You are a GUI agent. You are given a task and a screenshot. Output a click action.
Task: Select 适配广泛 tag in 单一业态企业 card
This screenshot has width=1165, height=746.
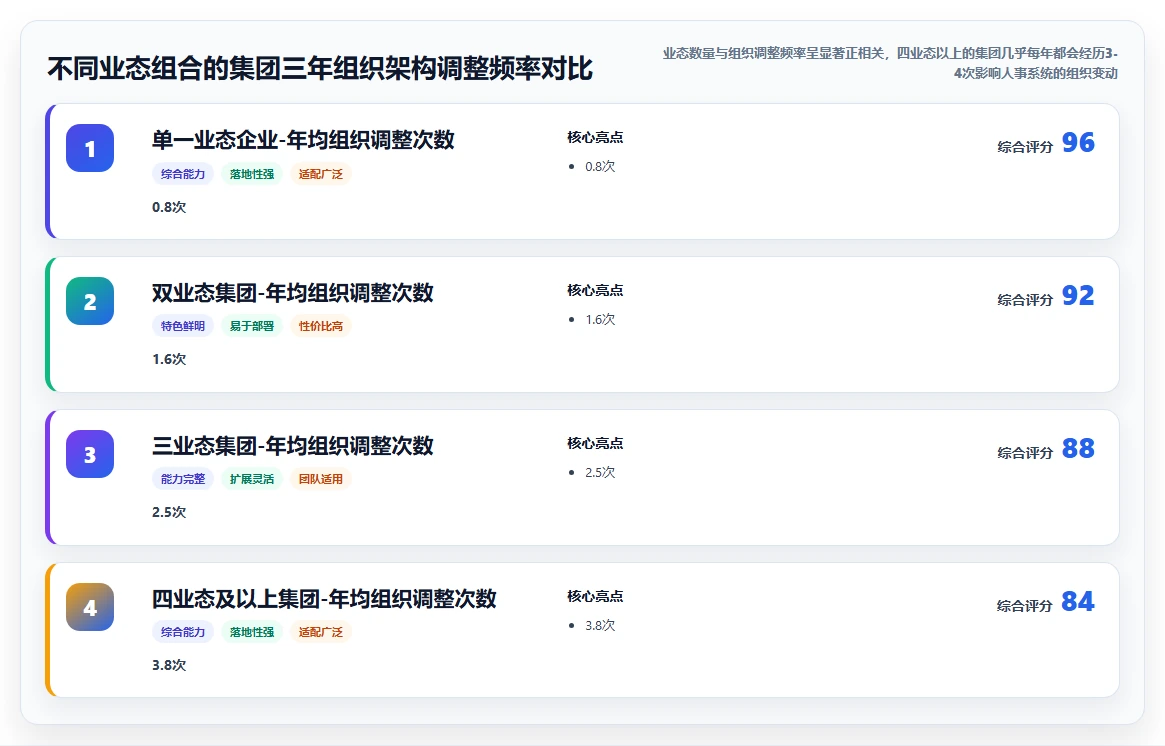tap(321, 174)
